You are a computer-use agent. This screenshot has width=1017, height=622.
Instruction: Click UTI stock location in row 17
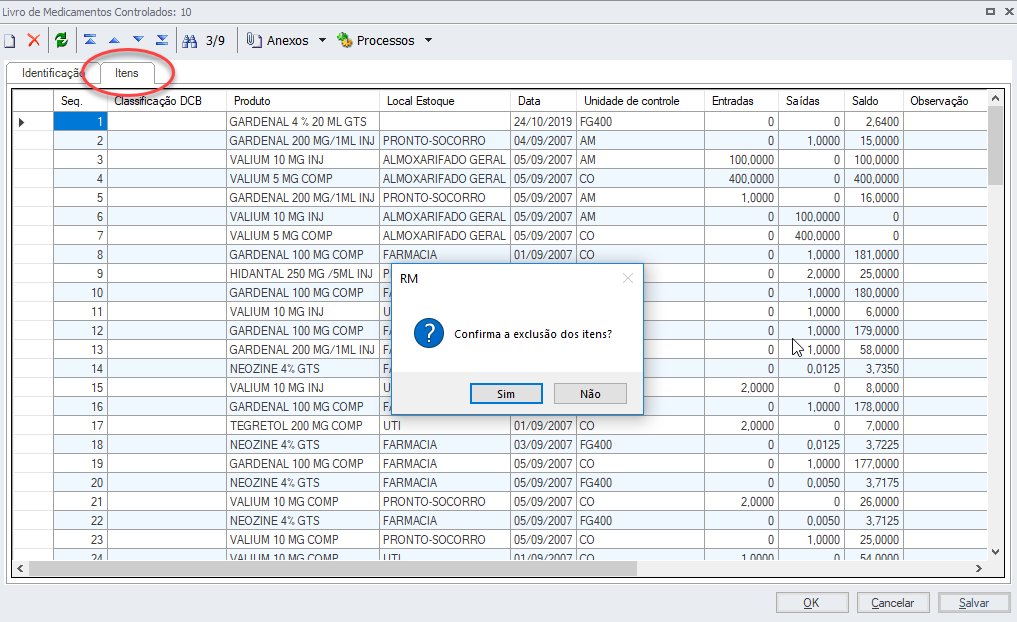[x=444, y=425]
